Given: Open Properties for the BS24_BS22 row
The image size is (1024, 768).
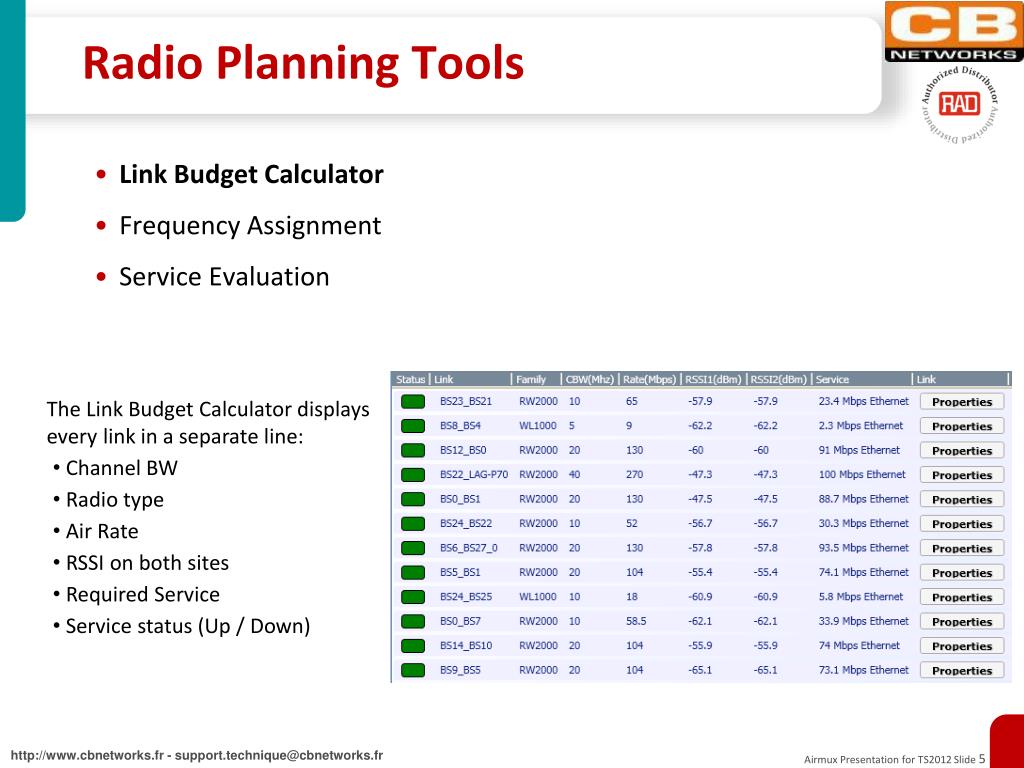Looking at the screenshot, I should coord(961,524).
